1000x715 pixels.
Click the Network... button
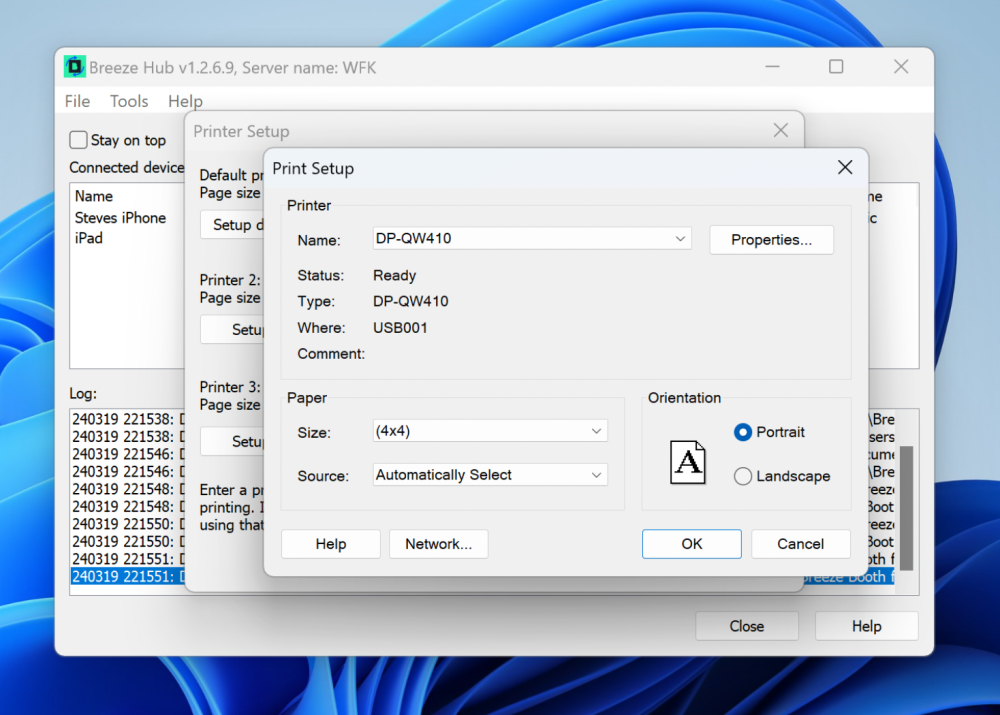point(438,544)
